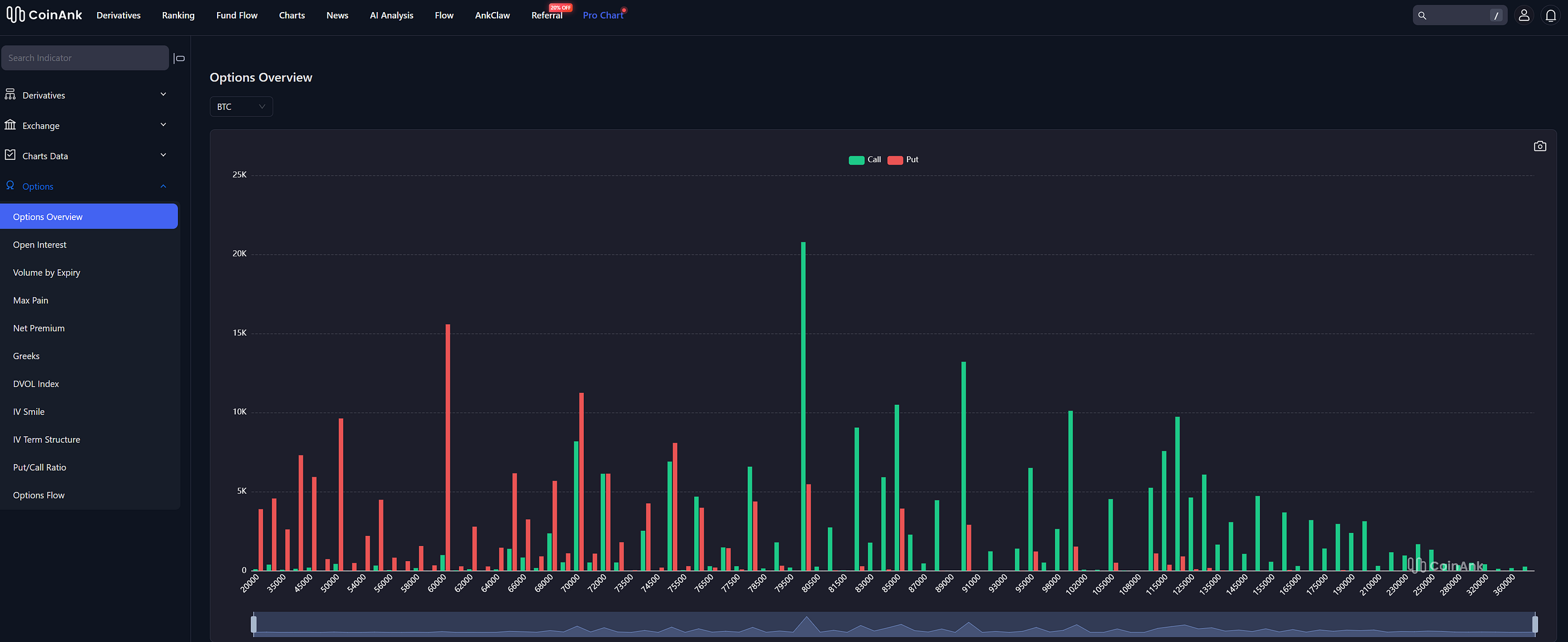
Task: Expand the Derivatives sidebar section
Action: click(163, 94)
